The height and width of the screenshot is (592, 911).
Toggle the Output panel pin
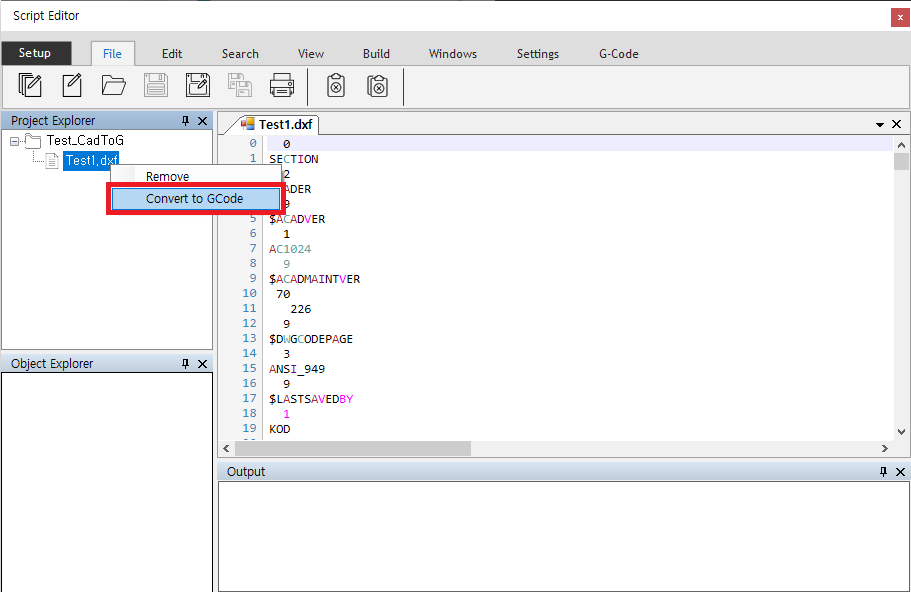click(x=884, y=472)
